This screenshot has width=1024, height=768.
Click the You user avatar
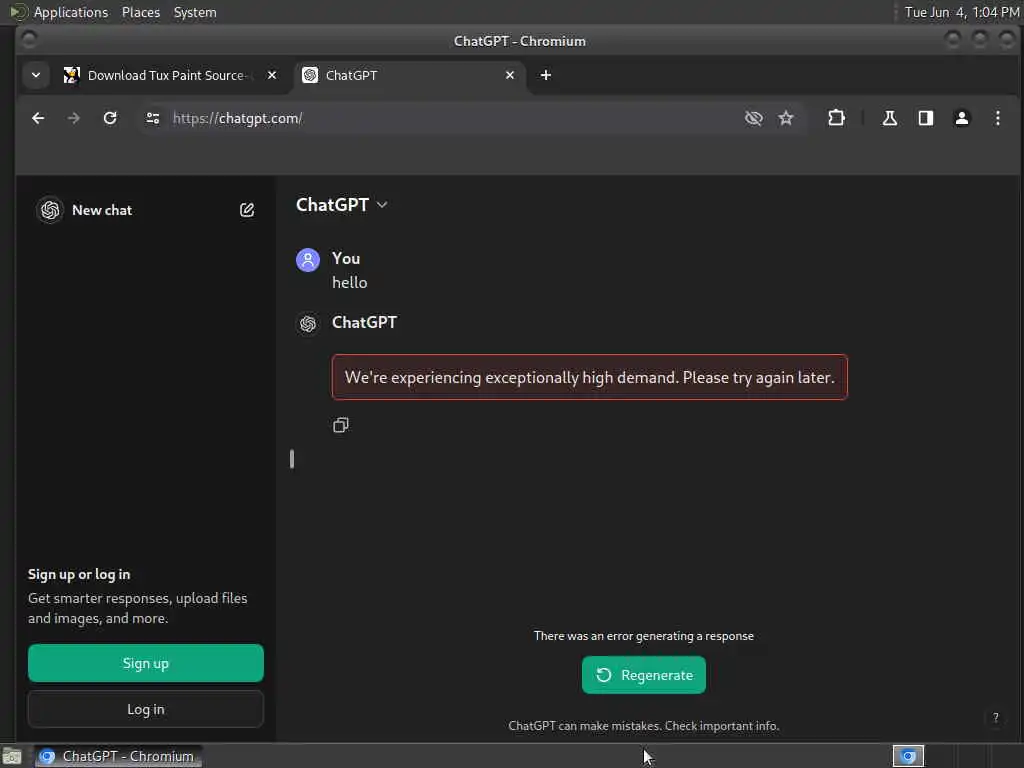pyautogui.click(x=308, y=260)
